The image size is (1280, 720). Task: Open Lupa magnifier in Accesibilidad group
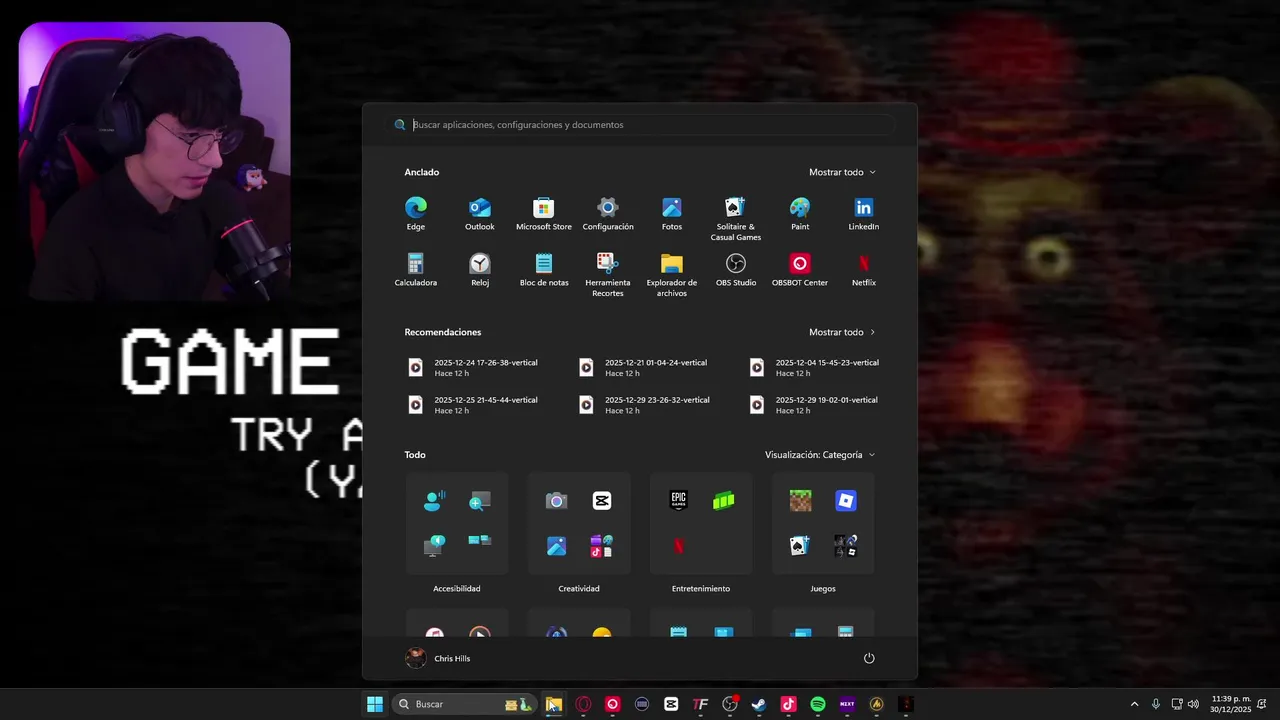pos(480,501)
